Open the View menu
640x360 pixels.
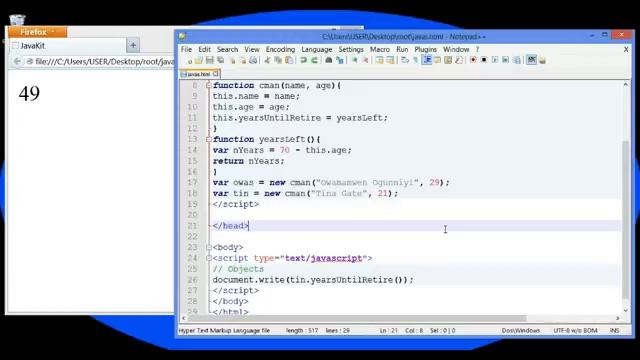[x=252, y=49]
